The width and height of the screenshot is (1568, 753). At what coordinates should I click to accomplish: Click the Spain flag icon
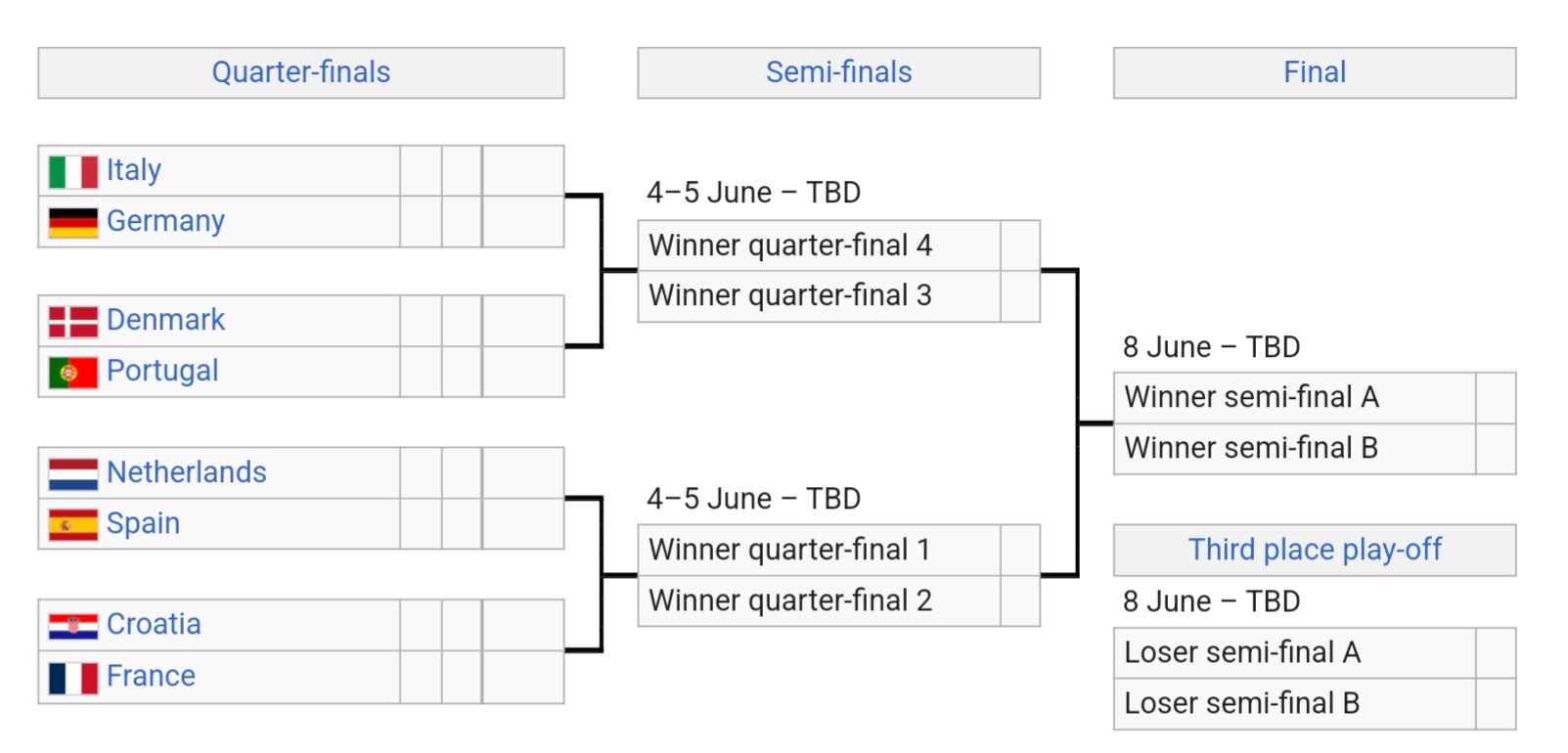click(x=73, y=524)
